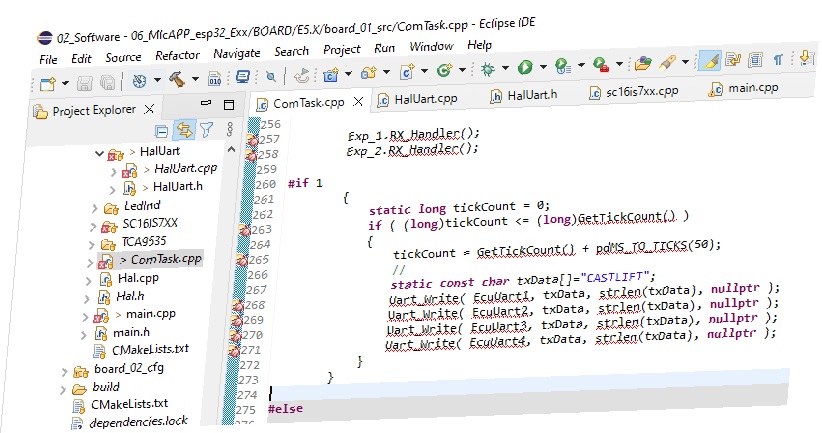The height and width of the screenshot is (433, 822).
Task: Expand the board_02_cfg folder
Action: coord(64,373)
